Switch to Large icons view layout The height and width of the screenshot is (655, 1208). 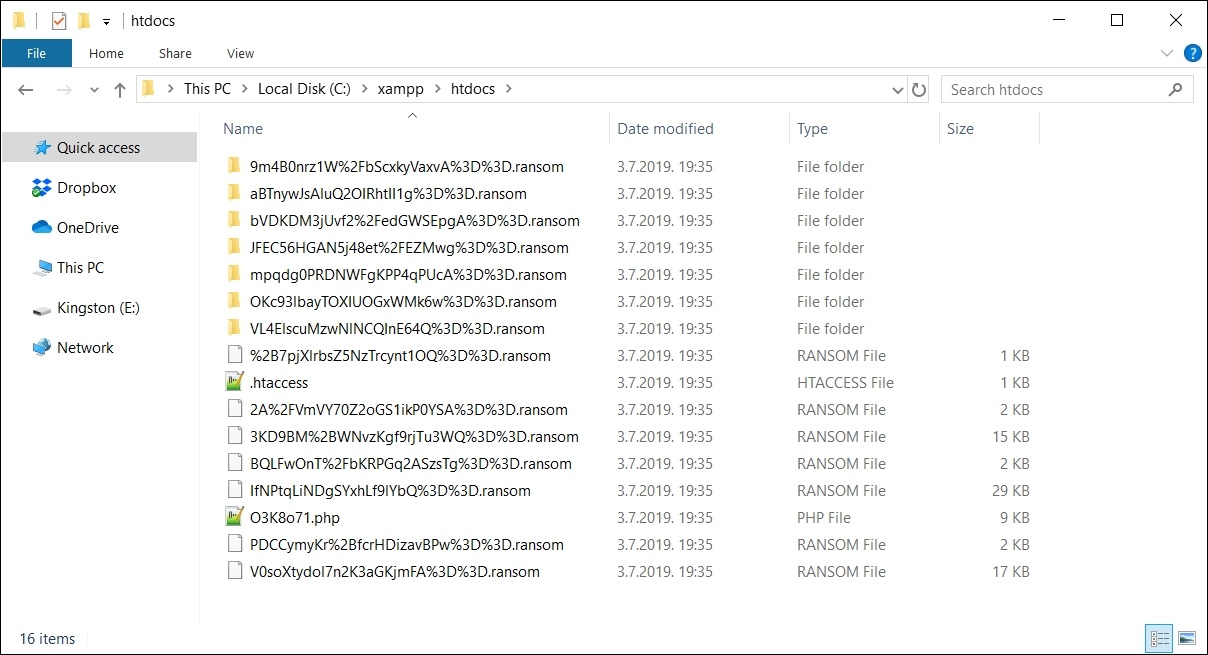click(x=1187, y=638)
